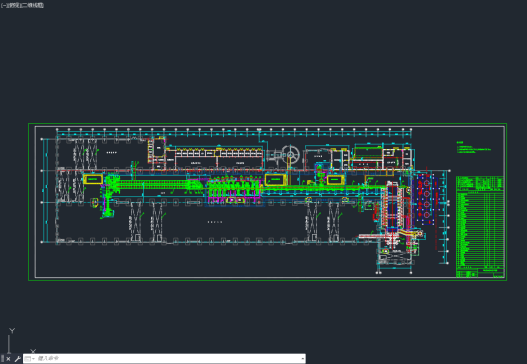Open command line customization wrench icon
The image size is (527, 364).
[17, 359]
